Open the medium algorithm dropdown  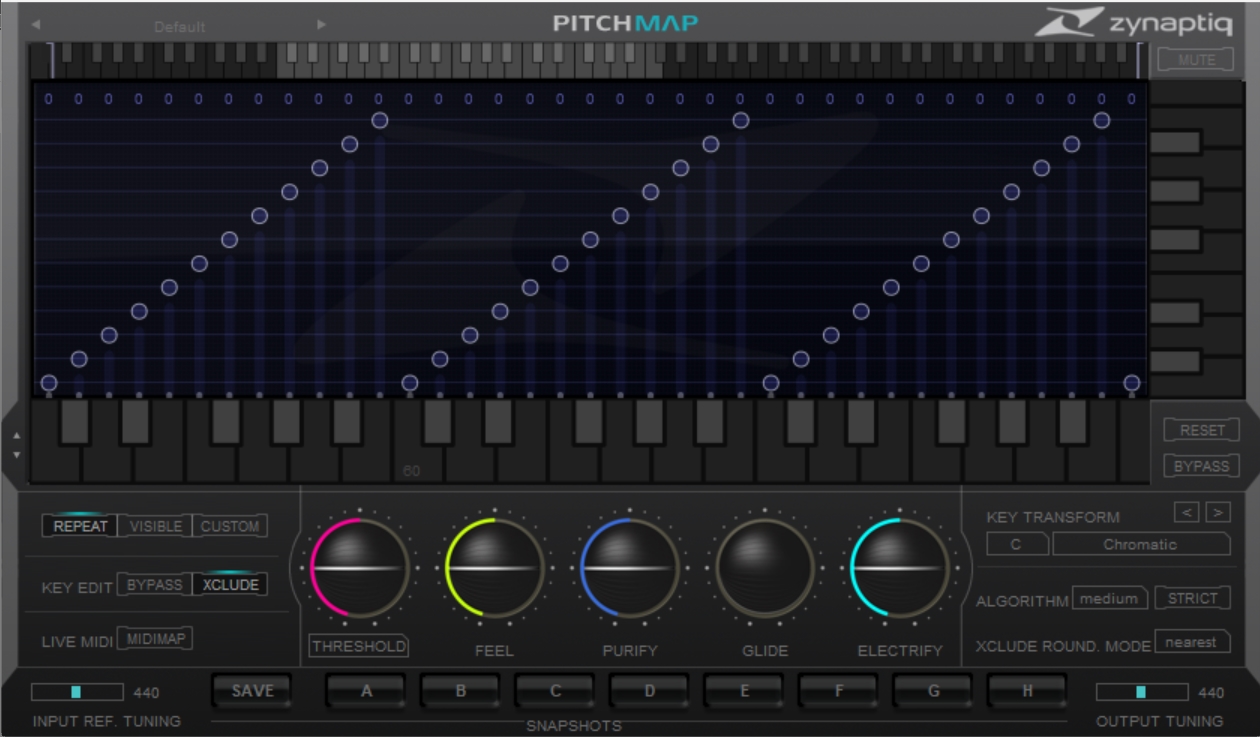click(x=1110, y=598)
